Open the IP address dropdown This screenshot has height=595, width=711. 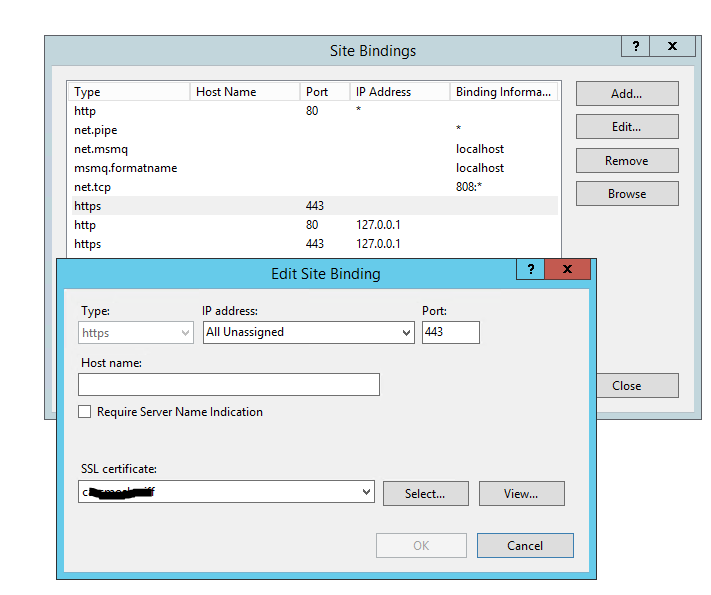pos(405,332)
